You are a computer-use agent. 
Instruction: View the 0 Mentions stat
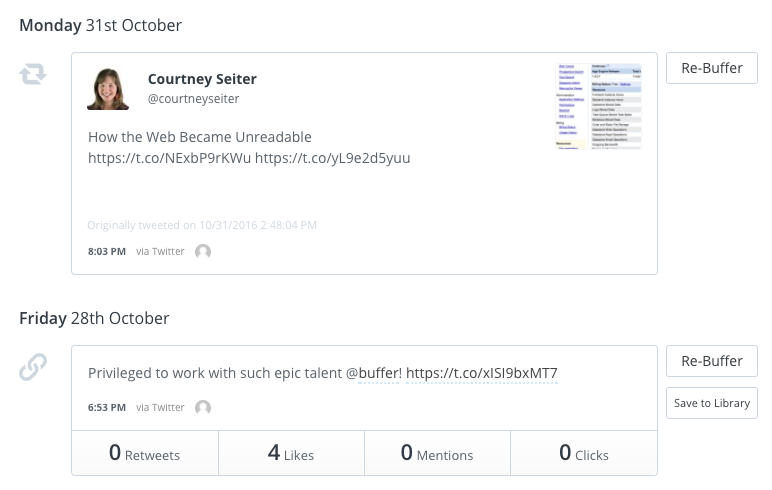tap(437, 453)
